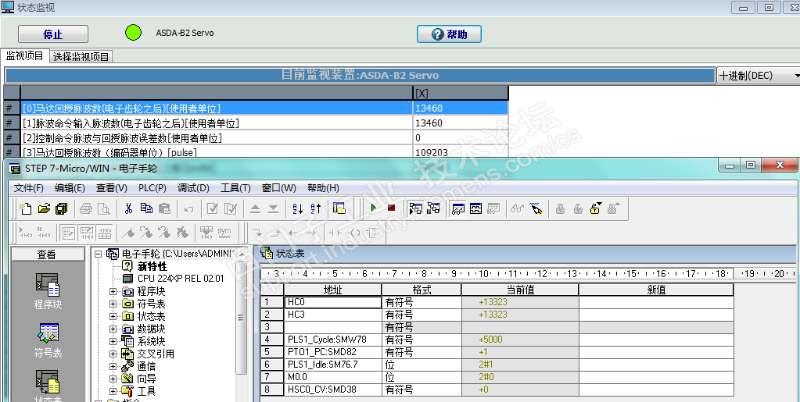This screenshot has width=800, height=402.
Task: Put PLC in STOP with red square icon
Action: pos(391,208)
